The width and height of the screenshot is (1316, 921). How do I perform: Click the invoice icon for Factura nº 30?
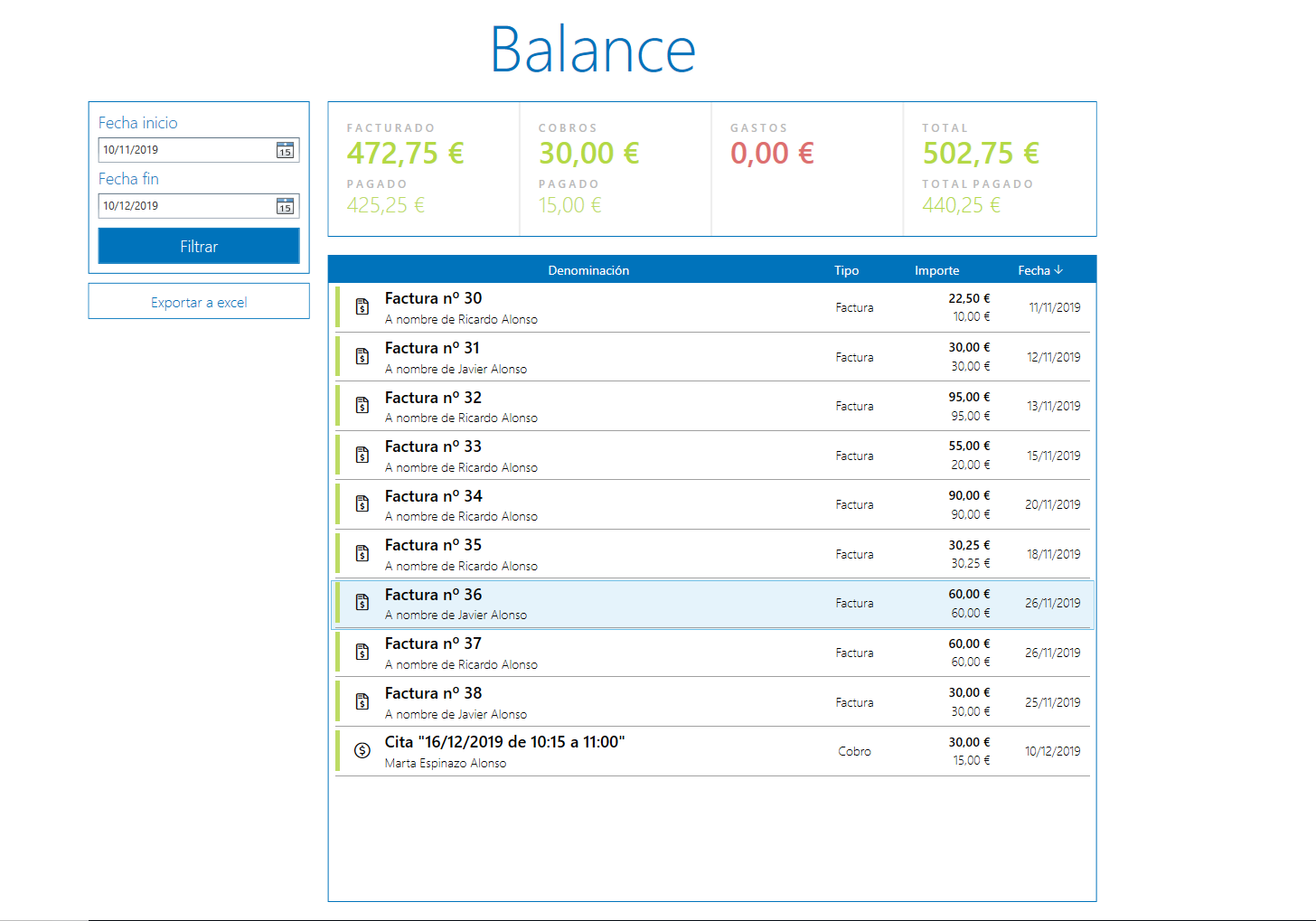point(362,307)
